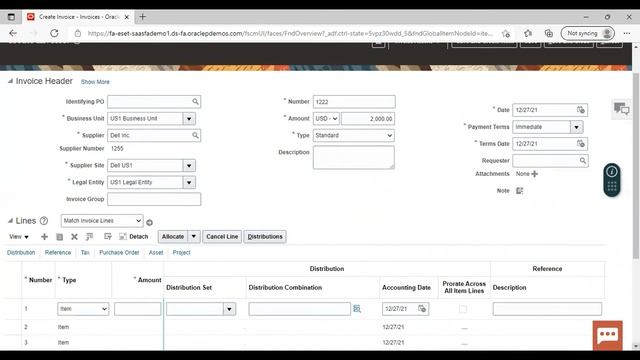
Task: Reload the browser page
Action: pyautogui.click(x=54, y=33)
